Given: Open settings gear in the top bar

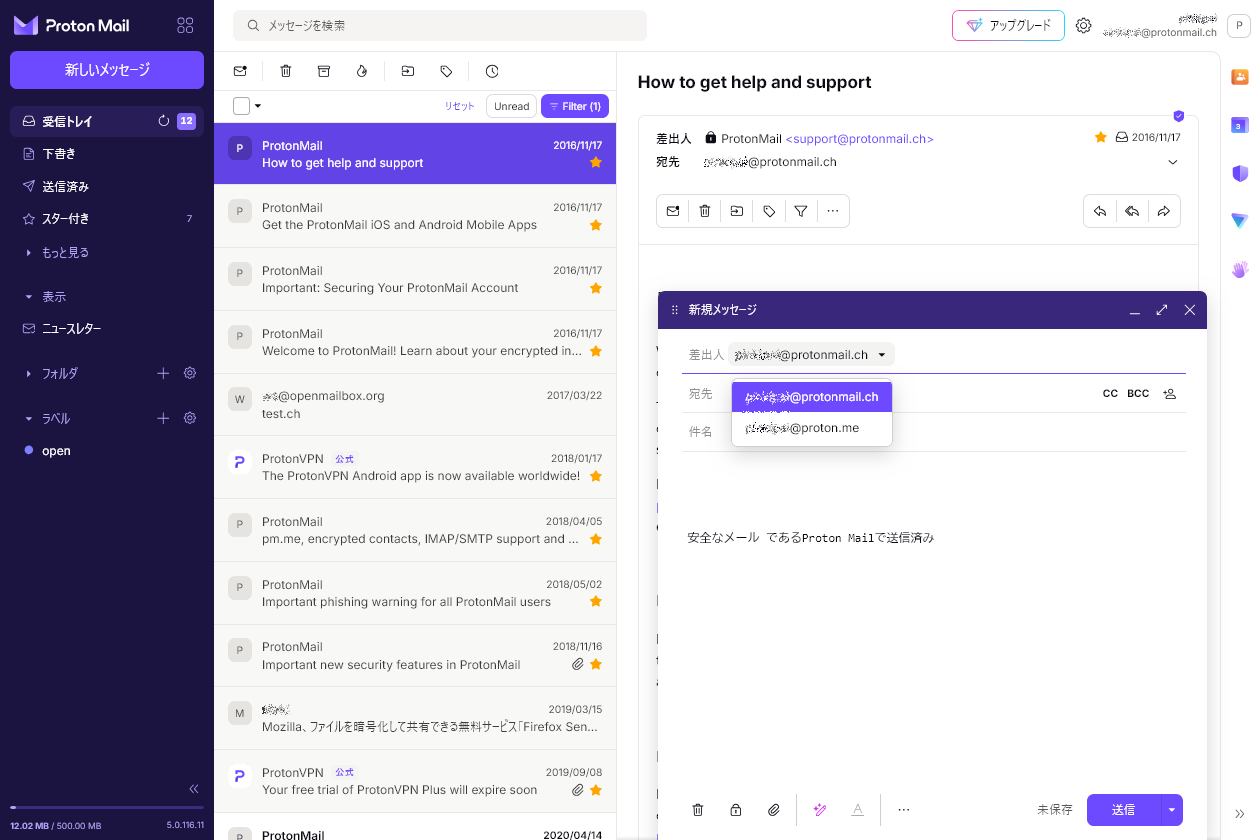Looking at the screenshot, I should coord(1084,26).
